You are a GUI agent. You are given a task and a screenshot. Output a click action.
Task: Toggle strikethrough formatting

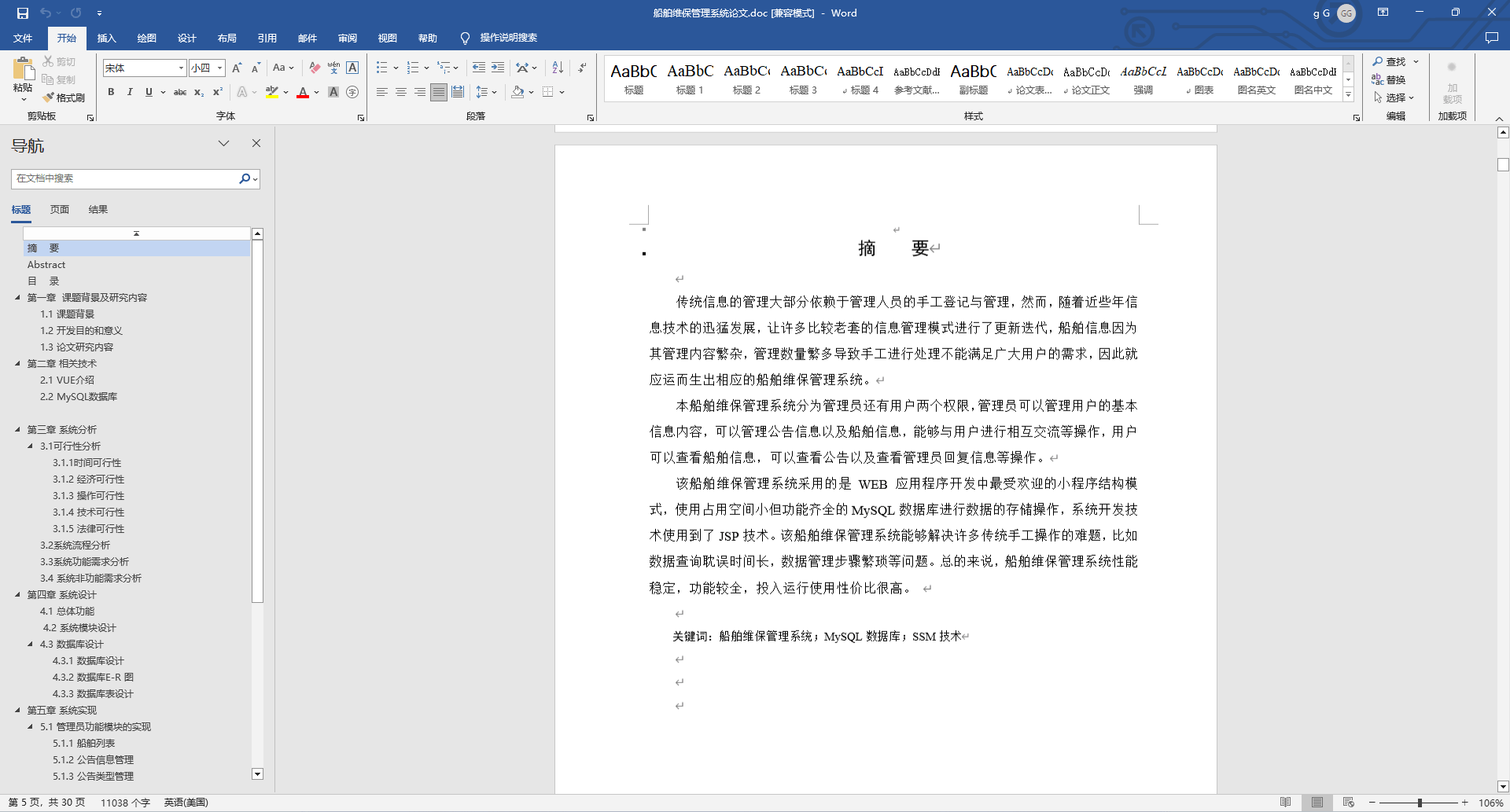[x=179, y=92]
